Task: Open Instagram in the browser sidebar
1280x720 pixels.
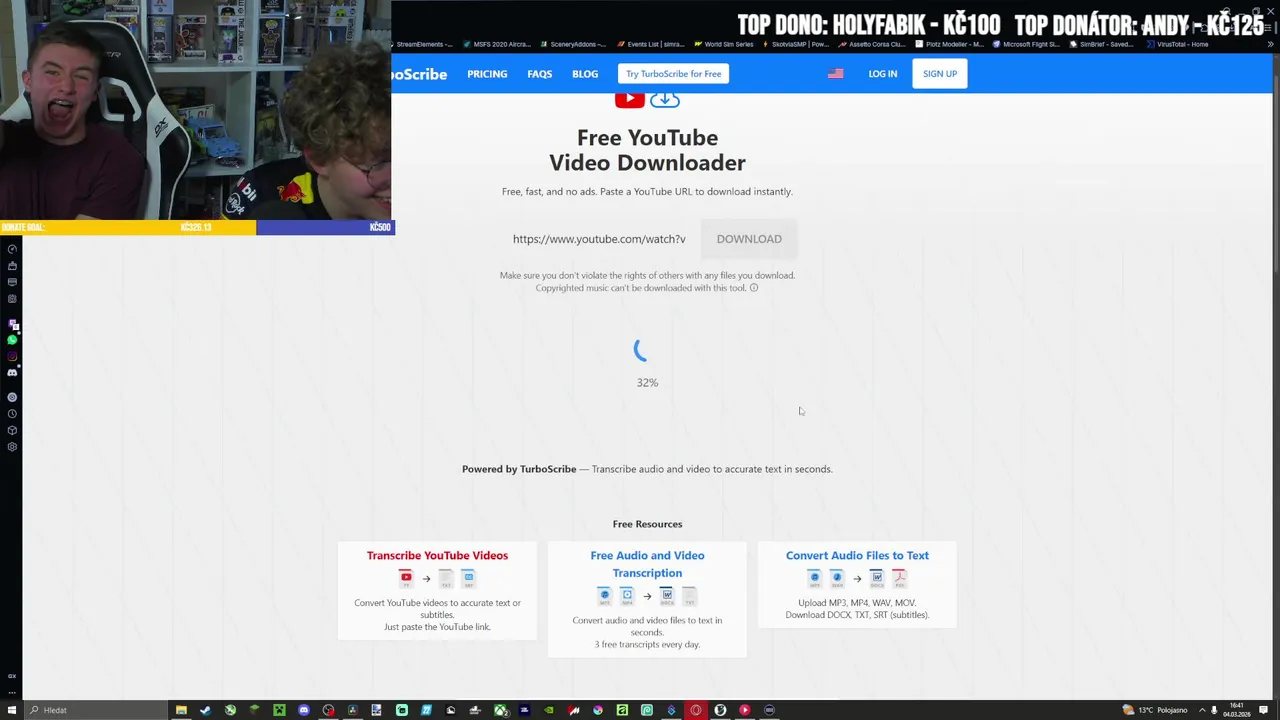Action: [x=12, y=356]
